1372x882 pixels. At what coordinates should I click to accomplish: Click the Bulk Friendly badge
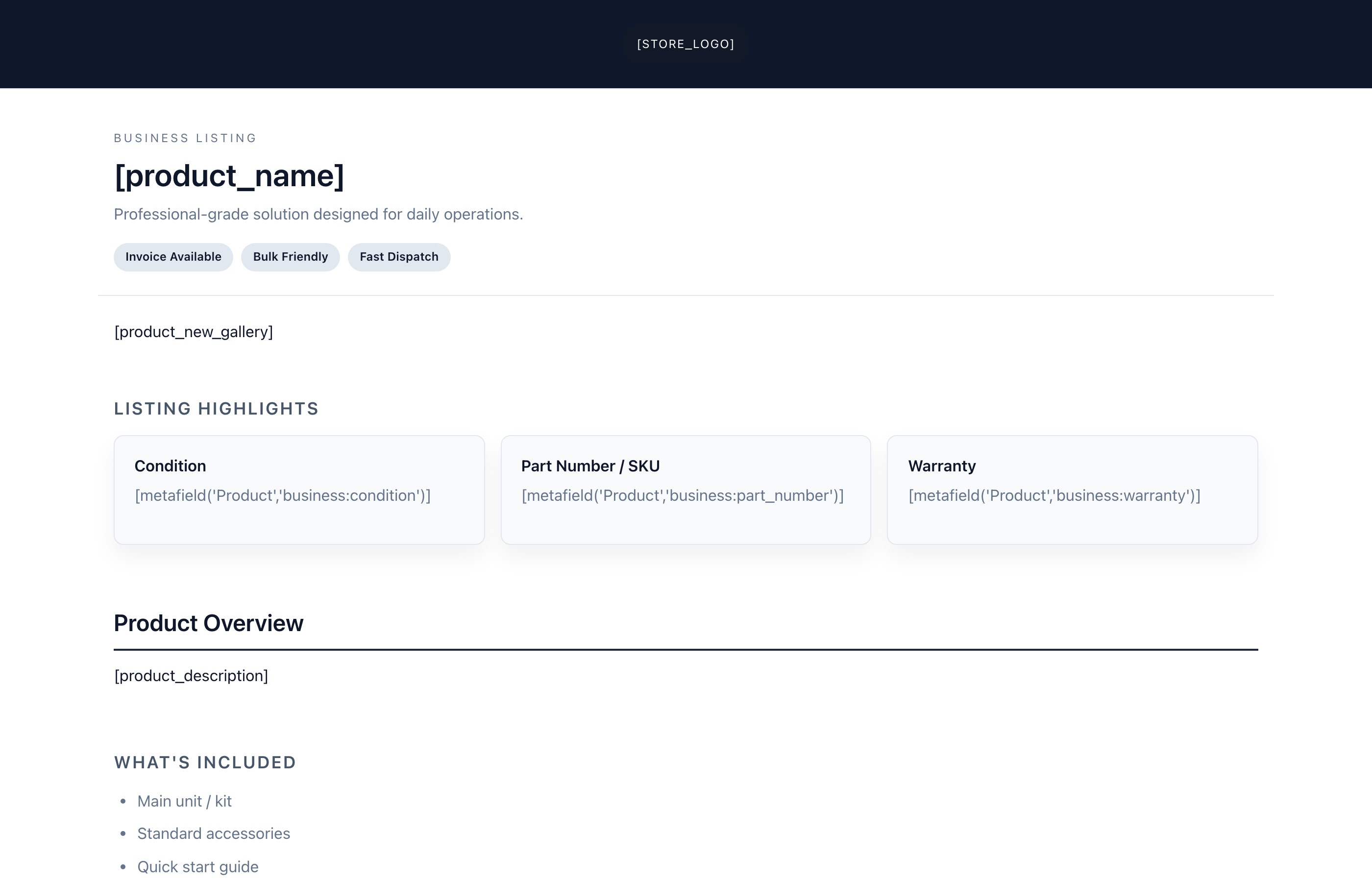point(290,257)
